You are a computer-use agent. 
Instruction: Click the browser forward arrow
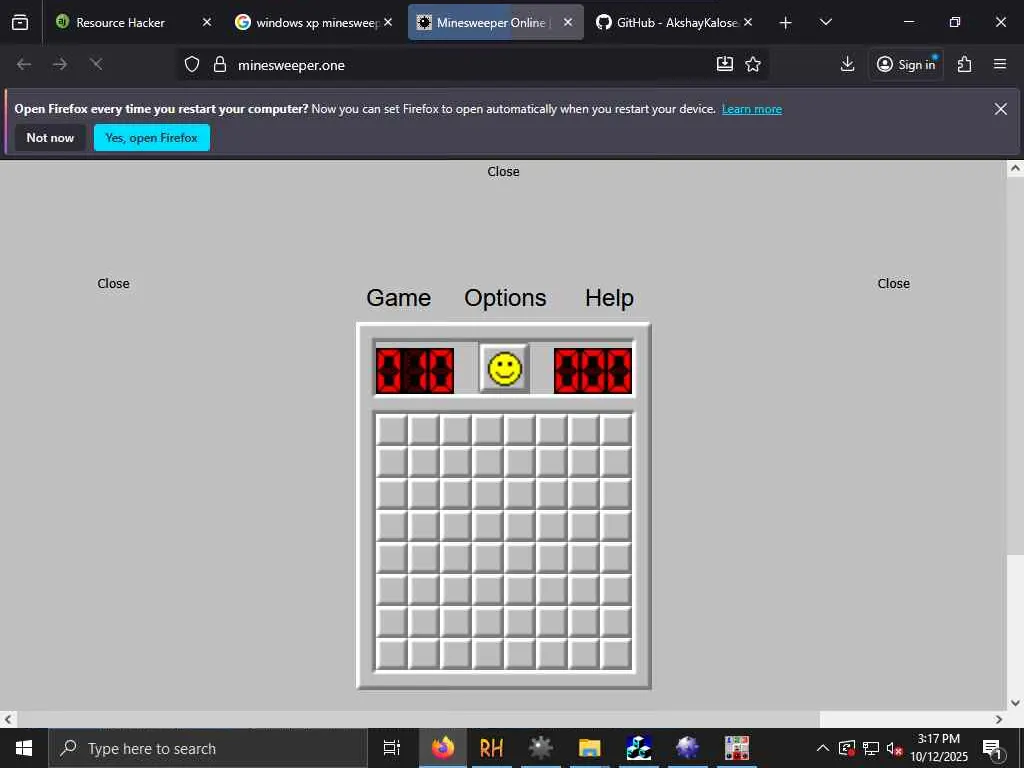pos(60,64)
